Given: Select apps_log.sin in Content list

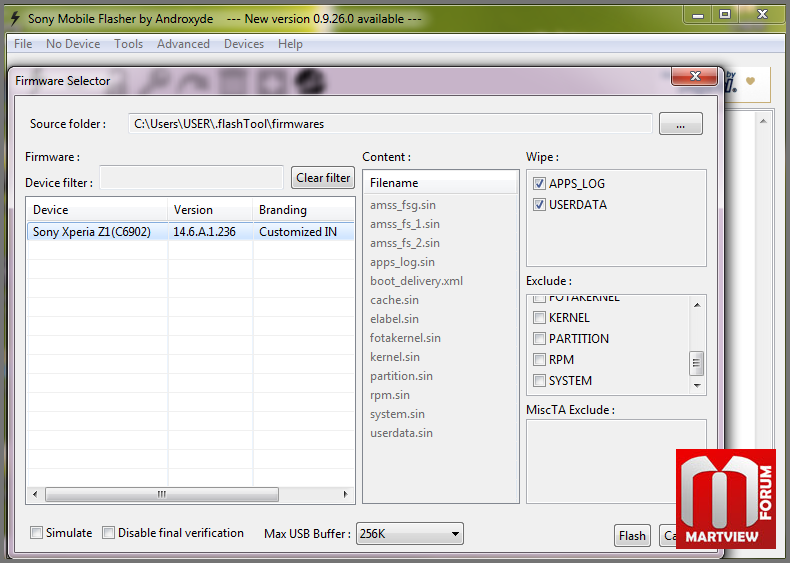Looking at the screenshot, I should pyautogui.click(x=402, y=262).
